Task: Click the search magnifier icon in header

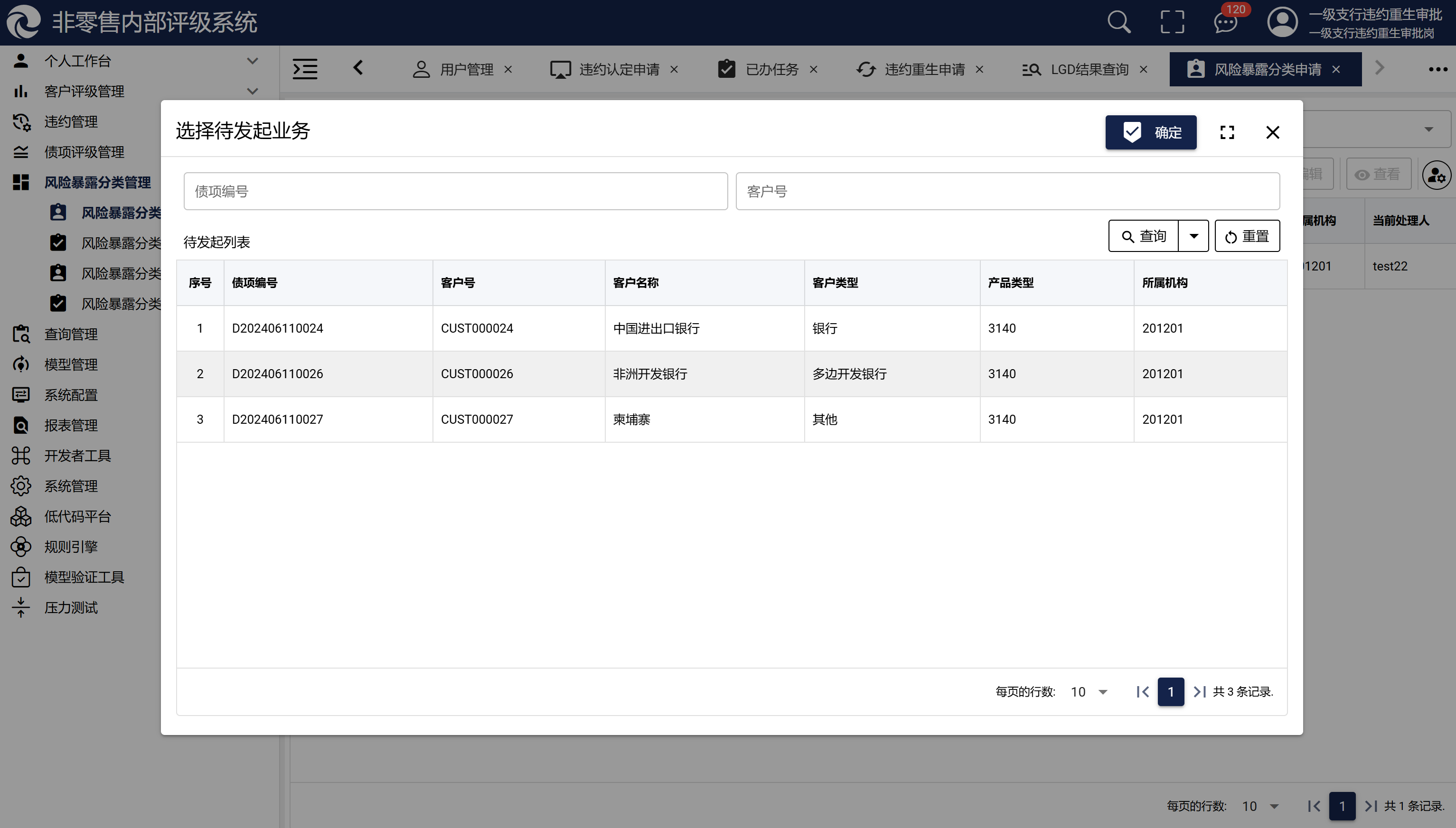Action: [x=1118, y=23]
